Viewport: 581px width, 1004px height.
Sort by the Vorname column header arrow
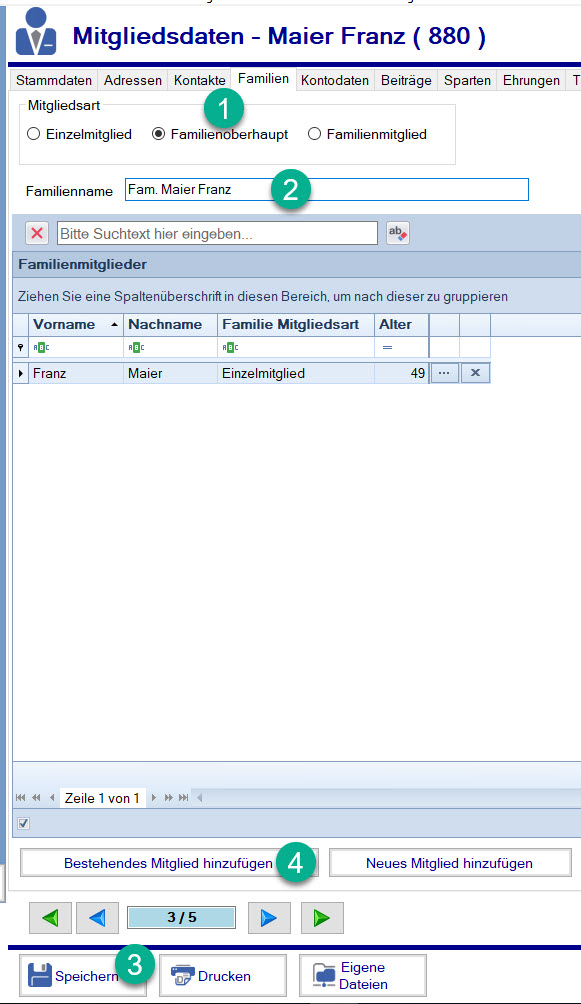point(114,325)
